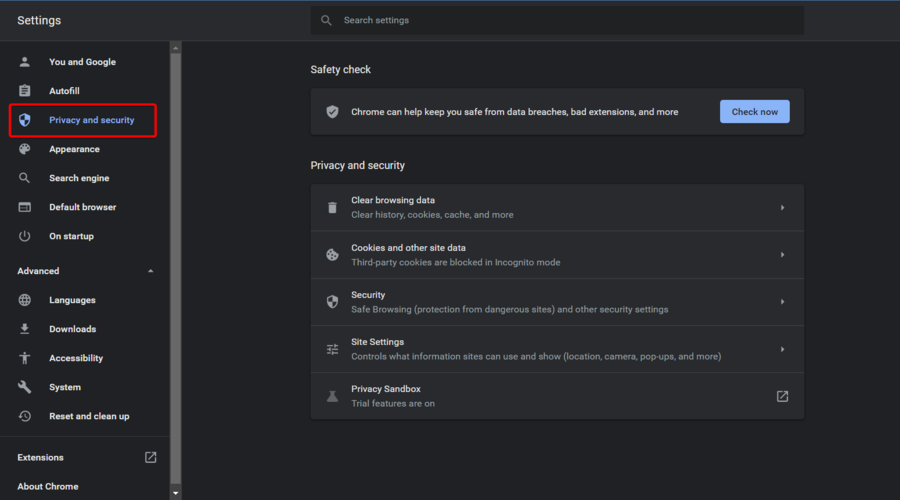Click the sidebar scrollbar down arrow
This screenshot has height=500, width=900.
pyautogui.click(x=176, y=493)
